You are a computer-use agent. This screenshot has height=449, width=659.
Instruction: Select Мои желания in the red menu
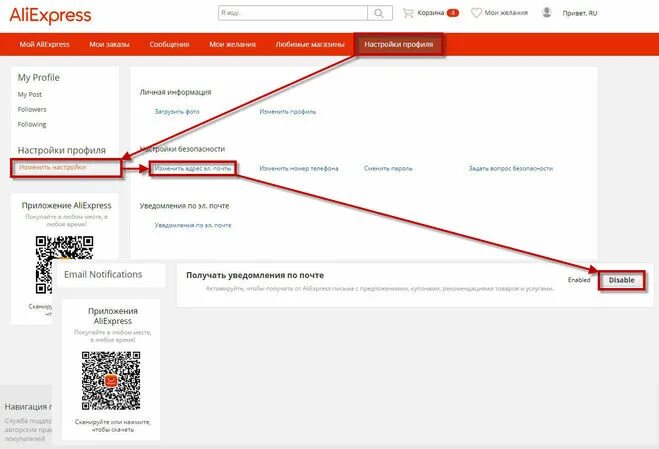point(232,44)
